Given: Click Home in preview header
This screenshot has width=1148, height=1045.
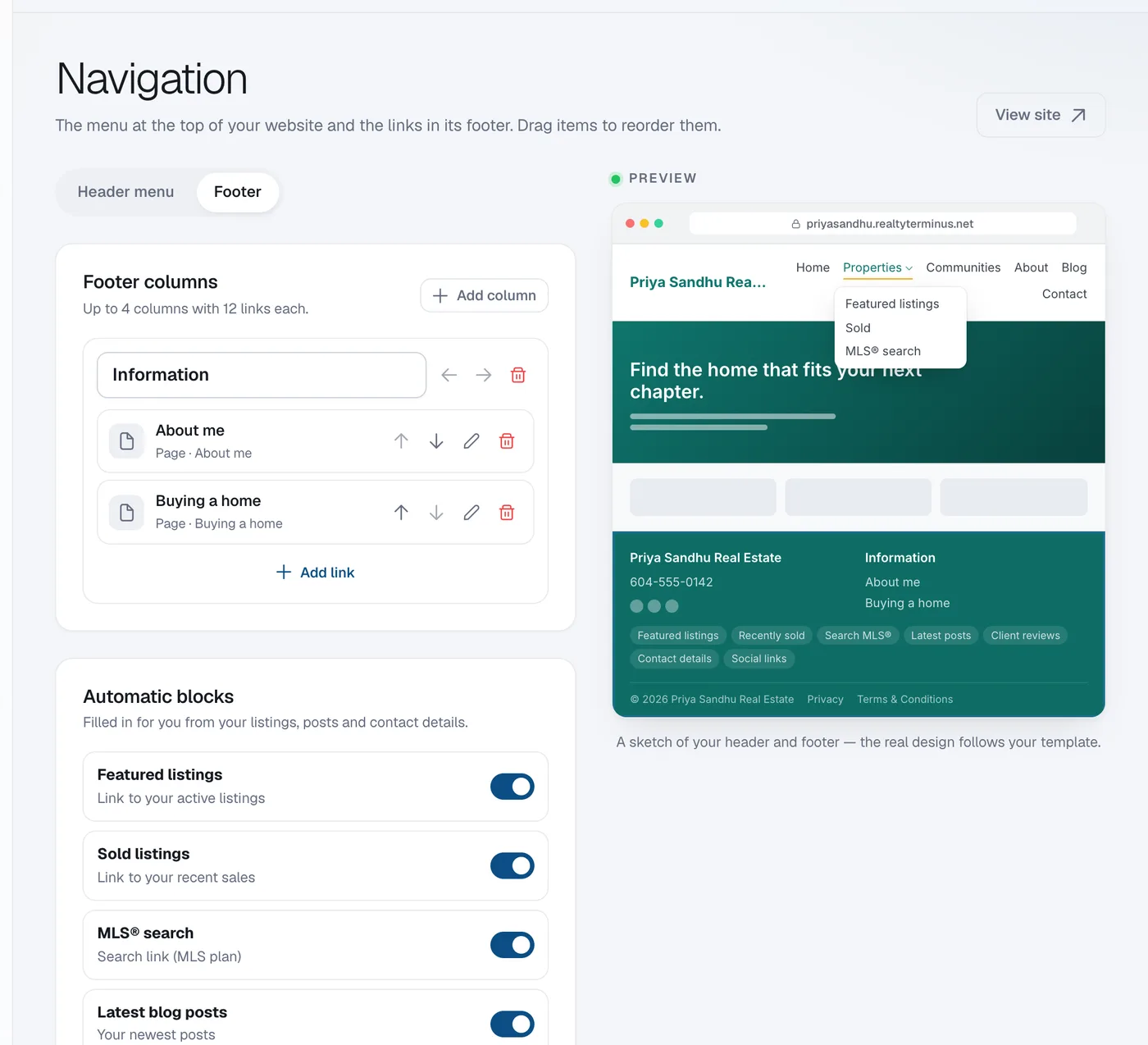Looking at the screenshot, I should (813, 267).
